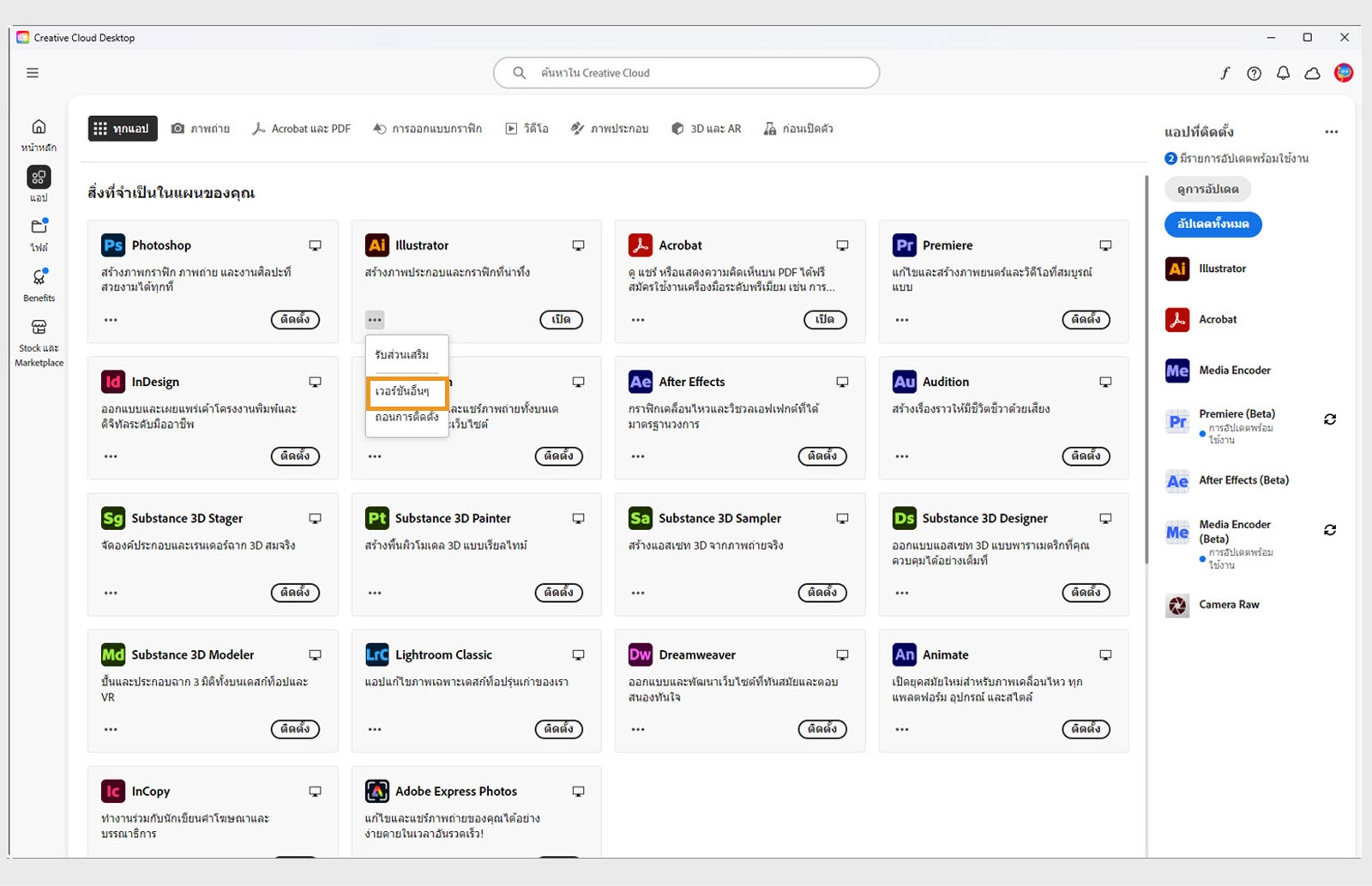Screen dimensions: 1372x886
Task: Click the Creative Cloud search field
Action: pos(686,73)
